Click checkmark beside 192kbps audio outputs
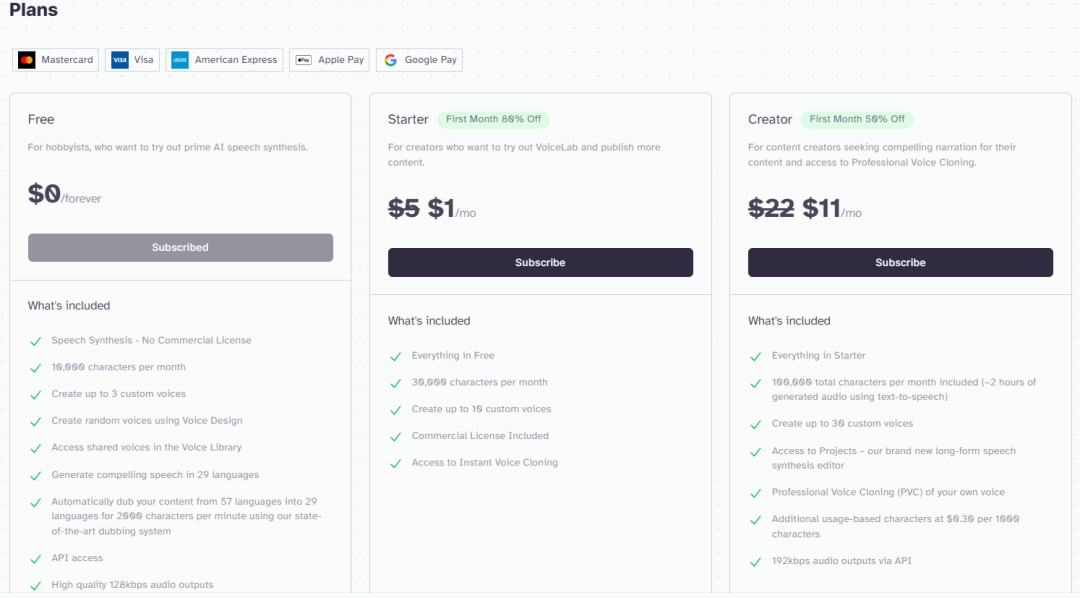1080x598 pixels. (756, 562)
